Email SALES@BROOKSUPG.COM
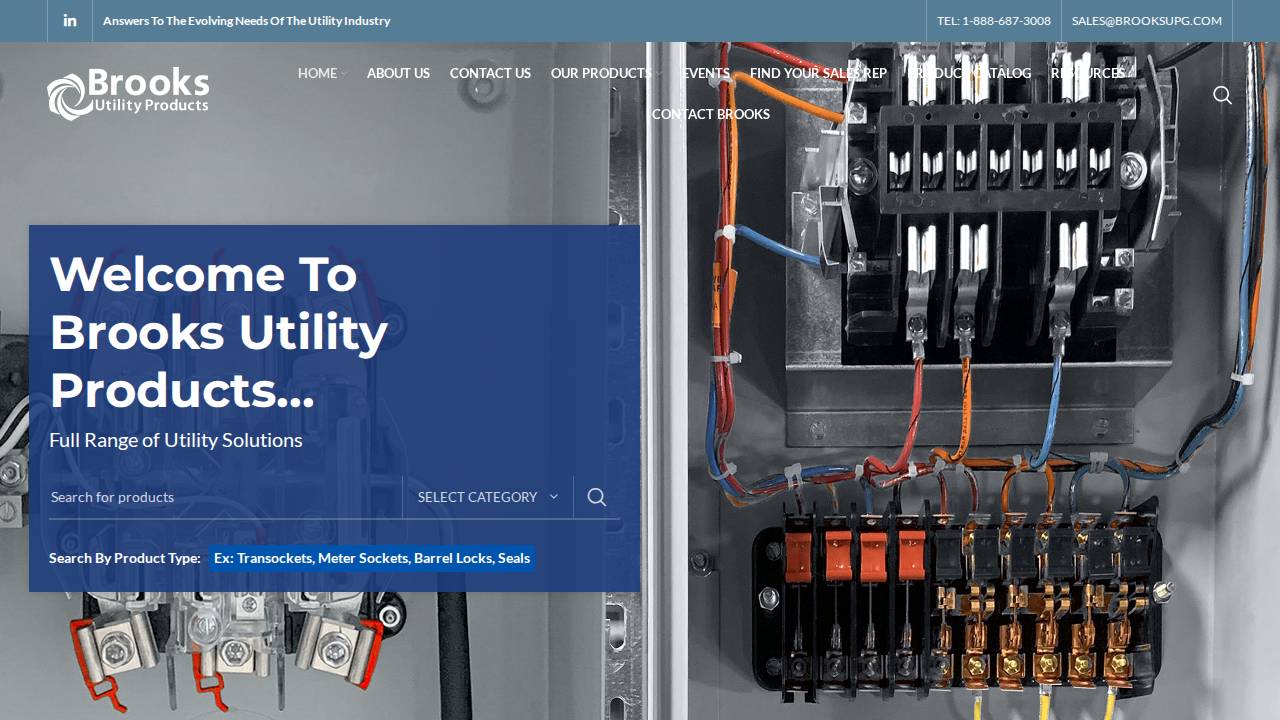Viewport: 1280px width, 720px height. click(x=1146, y=20)
